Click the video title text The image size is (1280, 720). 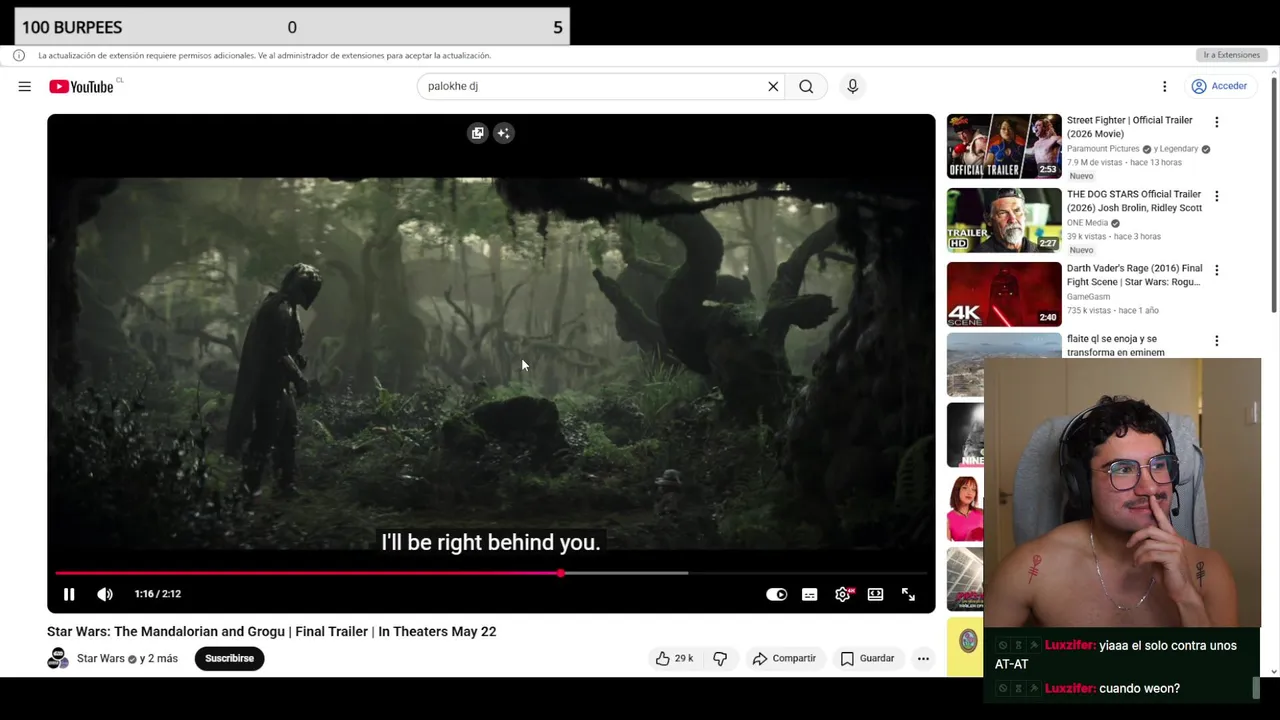[x=271, y=631]
